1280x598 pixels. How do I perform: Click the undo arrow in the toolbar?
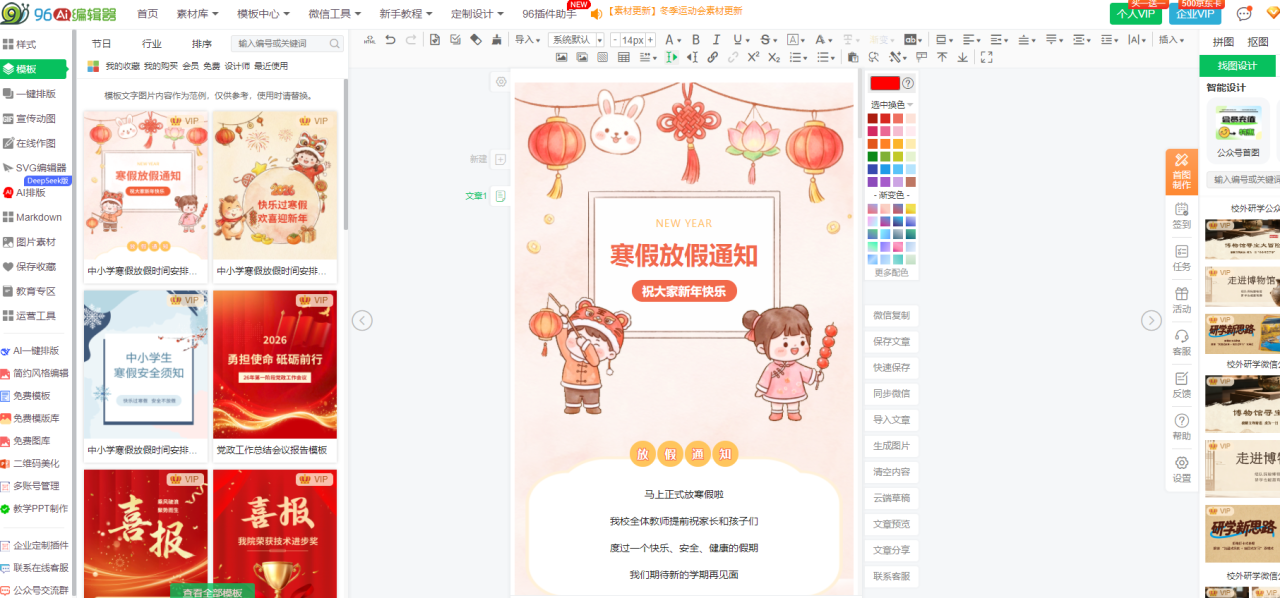390,40
